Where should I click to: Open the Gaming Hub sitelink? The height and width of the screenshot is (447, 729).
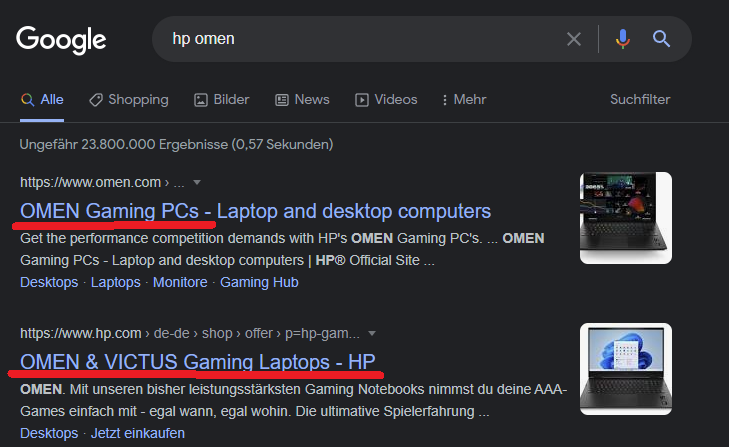tap(259, 282)
